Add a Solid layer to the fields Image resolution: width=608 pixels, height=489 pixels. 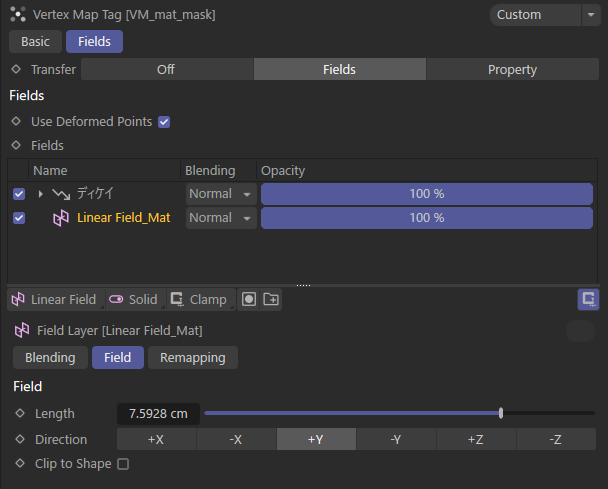pos(134,299)
